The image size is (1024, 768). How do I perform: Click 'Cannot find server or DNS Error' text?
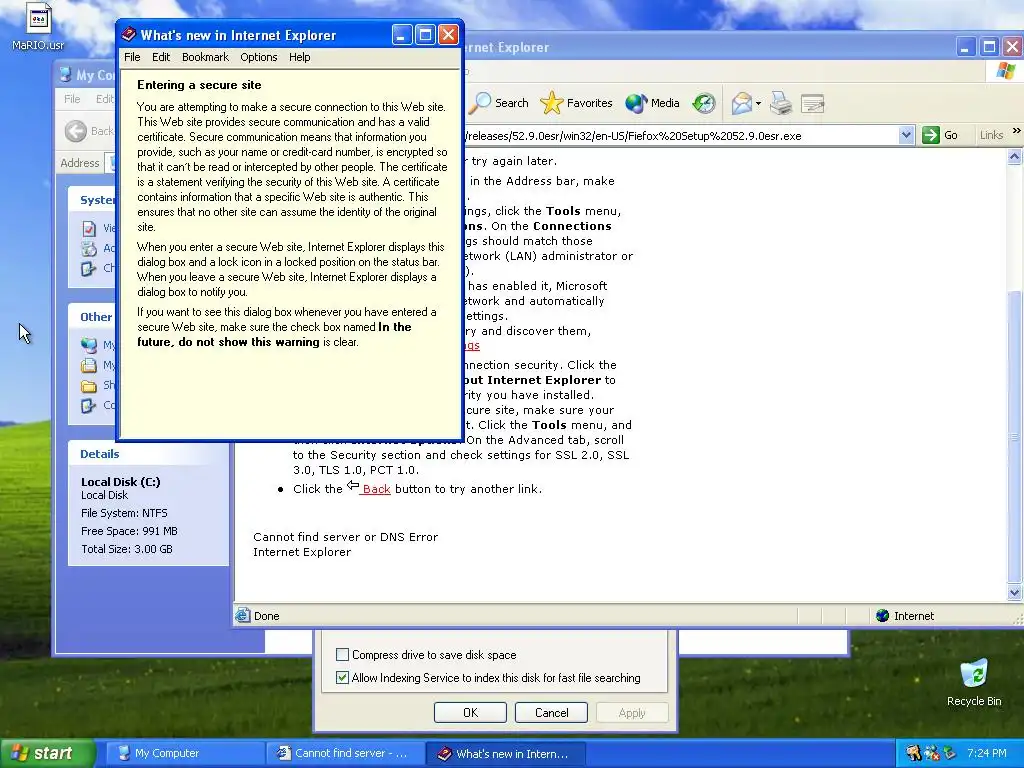point(345,537)
